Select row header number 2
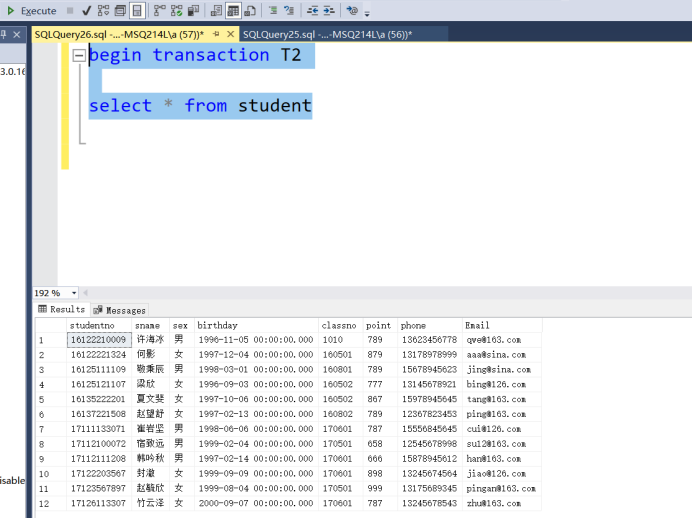692x519 pixels. [51, 355]
